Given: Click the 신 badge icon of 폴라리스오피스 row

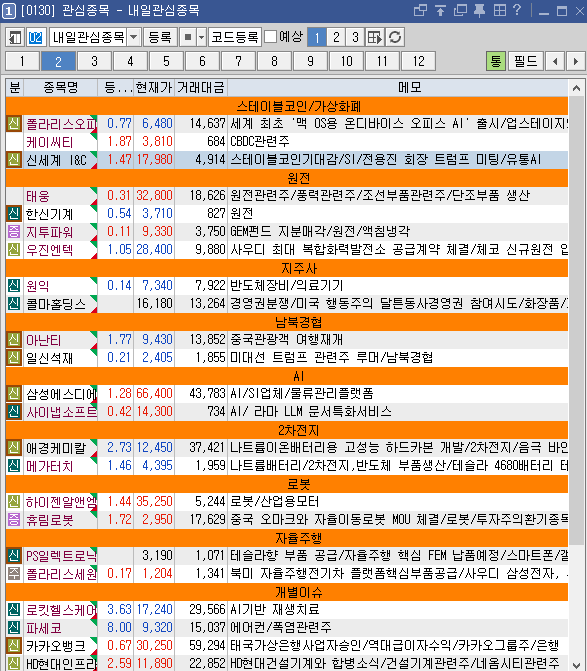Looking at the screenshot, I should coord(14,124).
